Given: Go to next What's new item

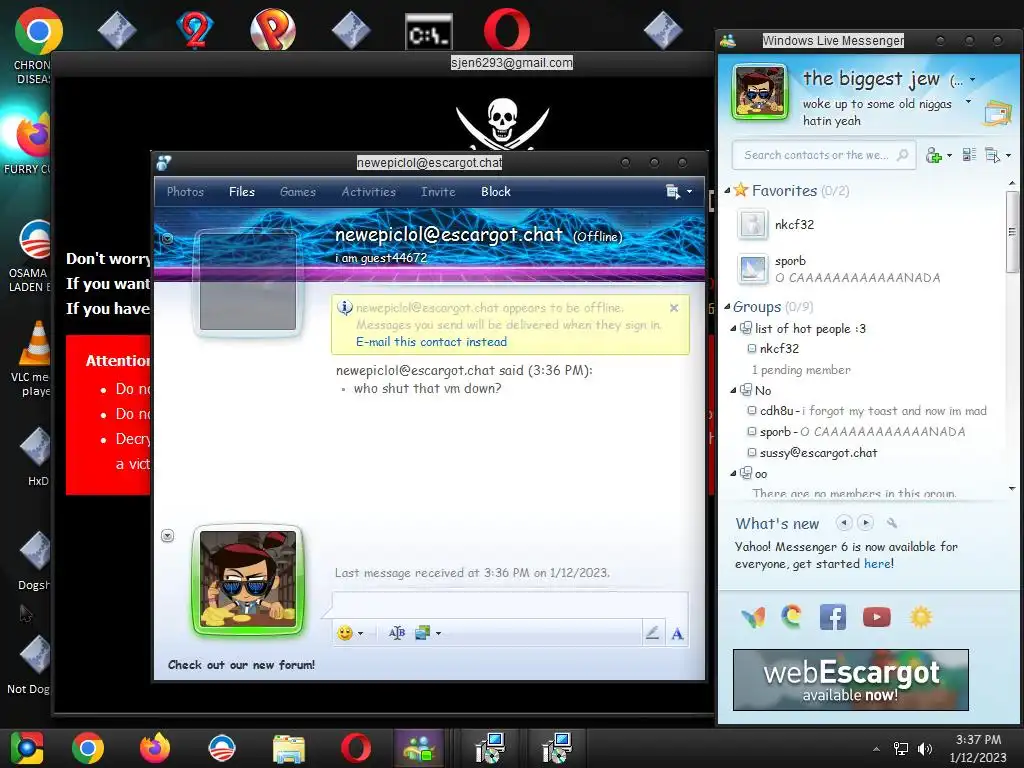Looking at the screenshot, I should [866, 522].
